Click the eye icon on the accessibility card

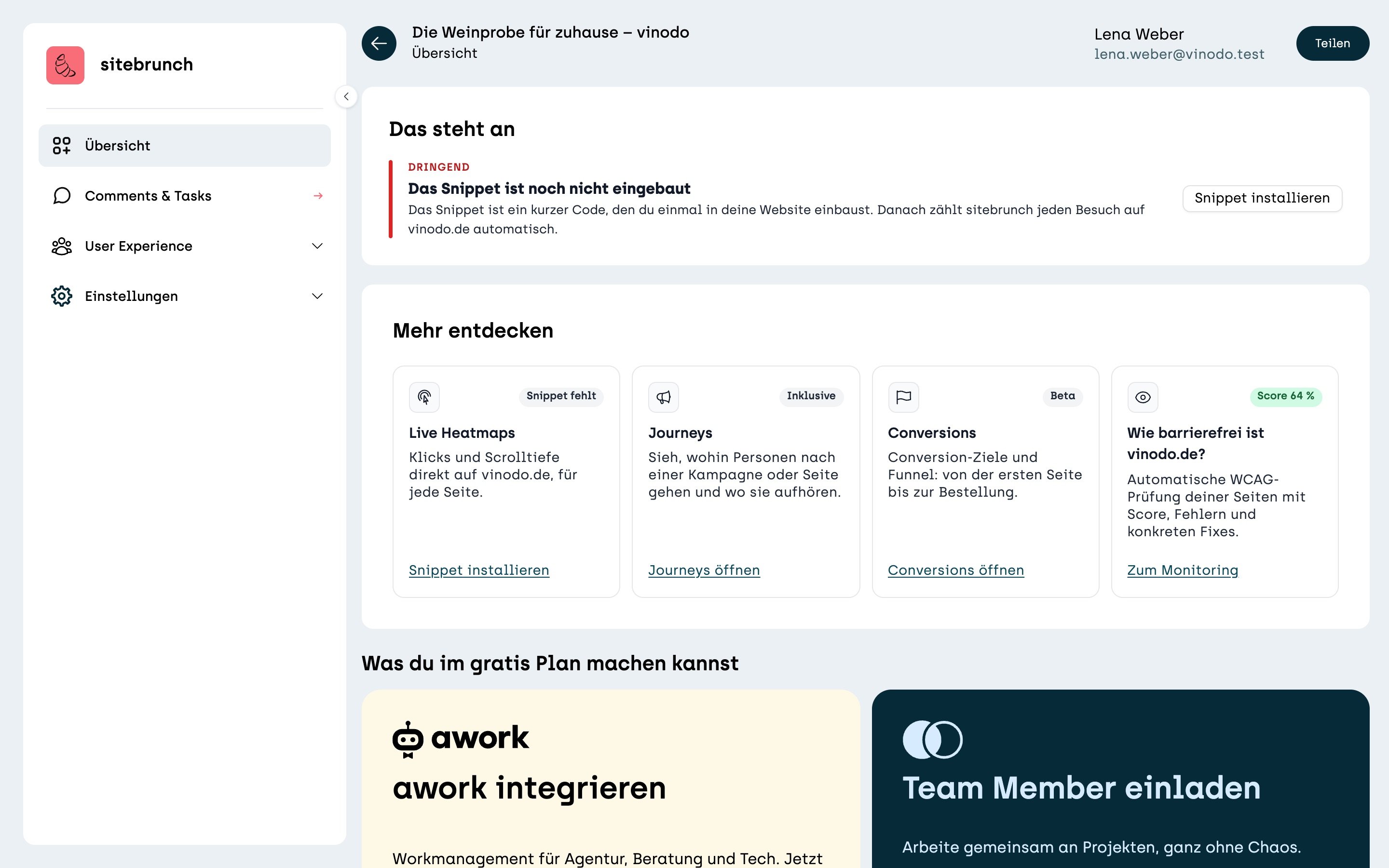click(1143, 397)
